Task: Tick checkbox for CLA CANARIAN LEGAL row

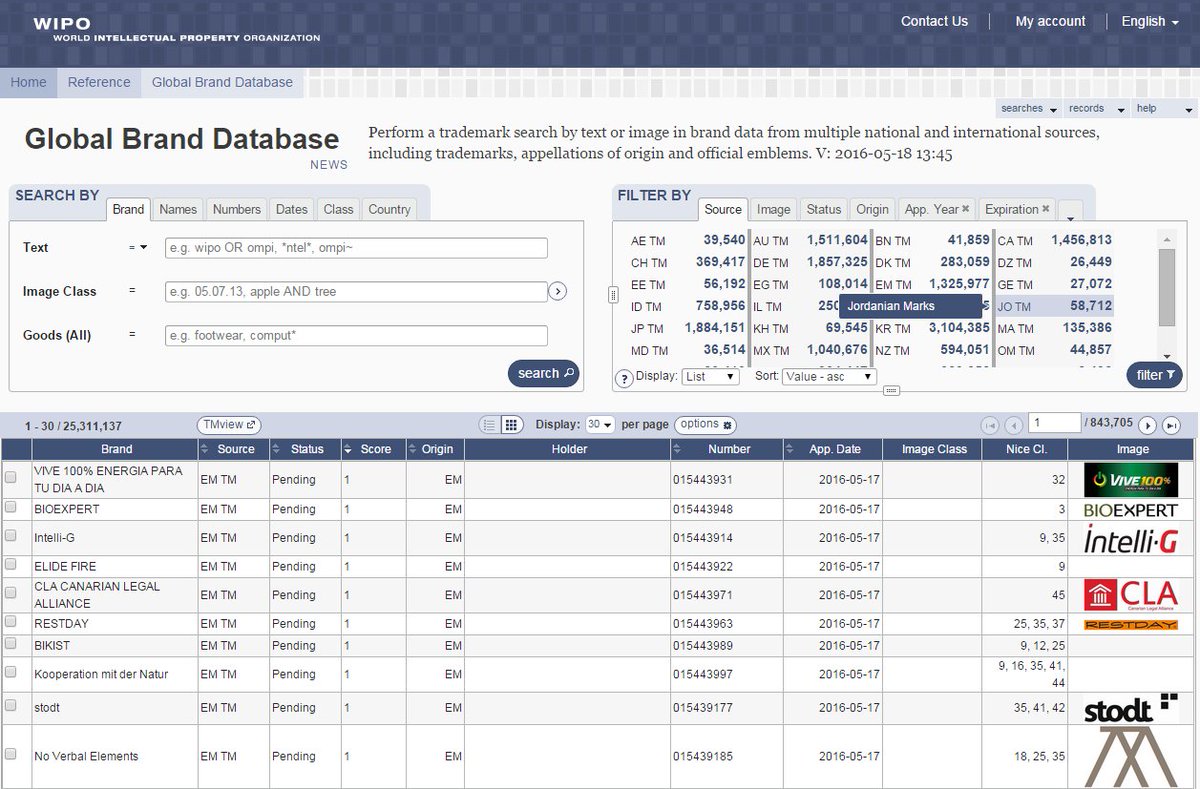Action: click(x=11, y=594)
